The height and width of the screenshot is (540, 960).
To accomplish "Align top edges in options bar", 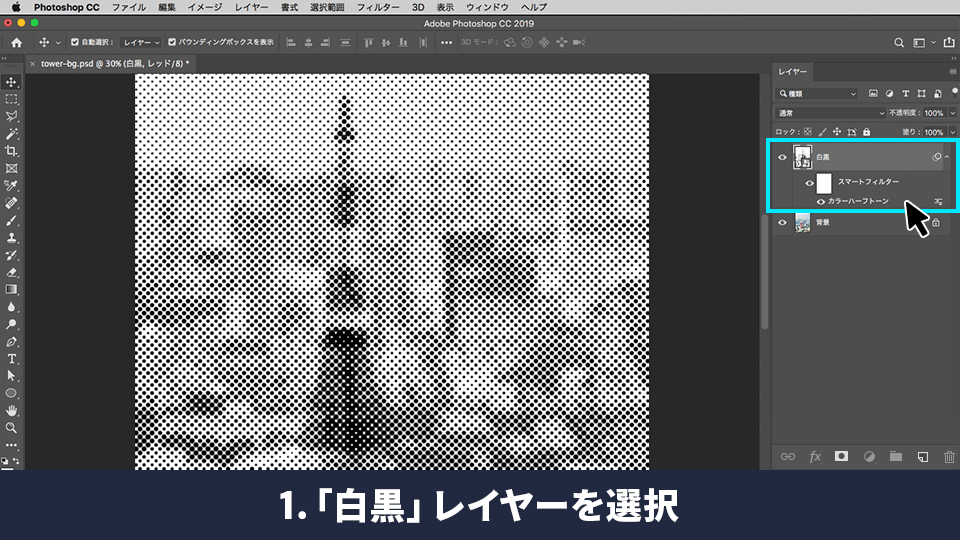I will point(368,42).
